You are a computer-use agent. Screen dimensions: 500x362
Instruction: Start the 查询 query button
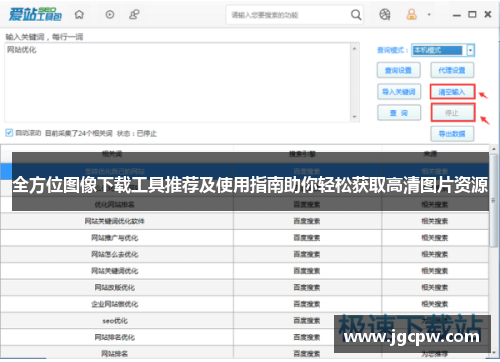(399, 113)
